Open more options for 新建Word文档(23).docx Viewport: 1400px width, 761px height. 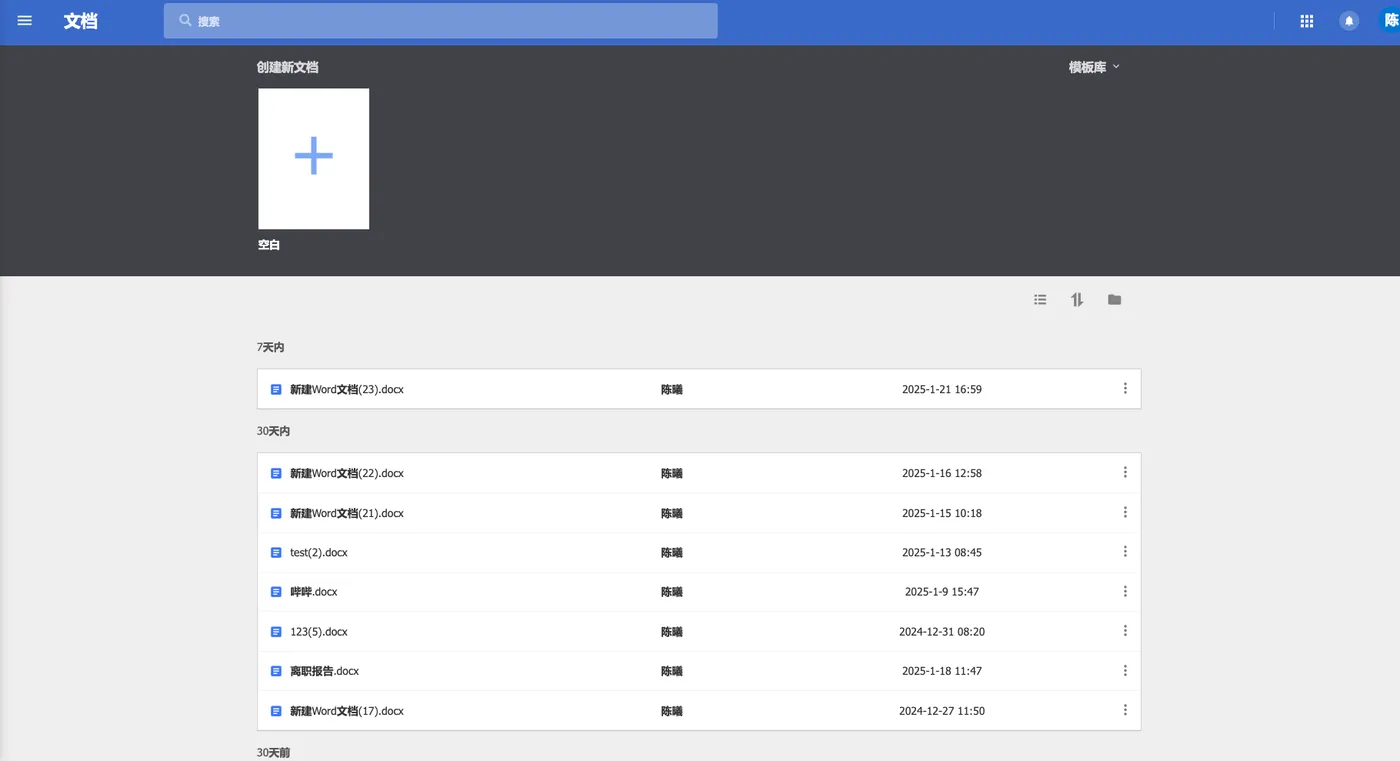[1125, 389]
